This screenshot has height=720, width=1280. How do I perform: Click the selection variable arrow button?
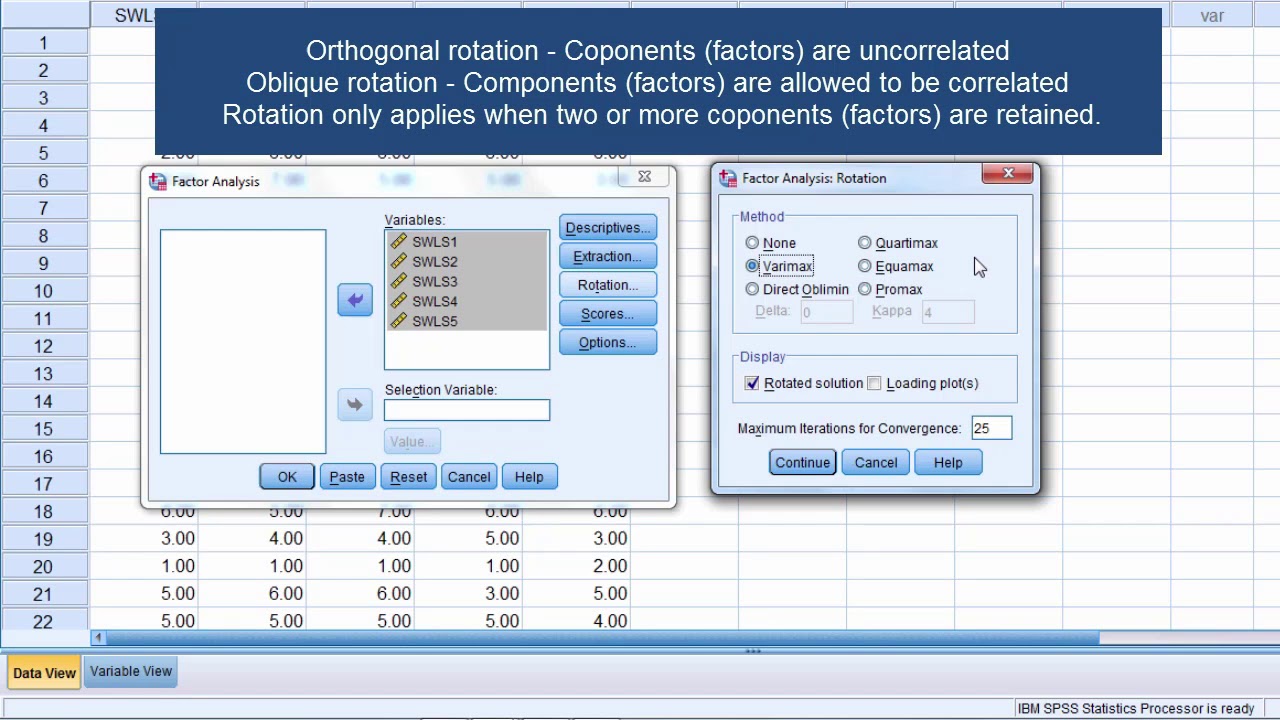[x=355, y=404]
